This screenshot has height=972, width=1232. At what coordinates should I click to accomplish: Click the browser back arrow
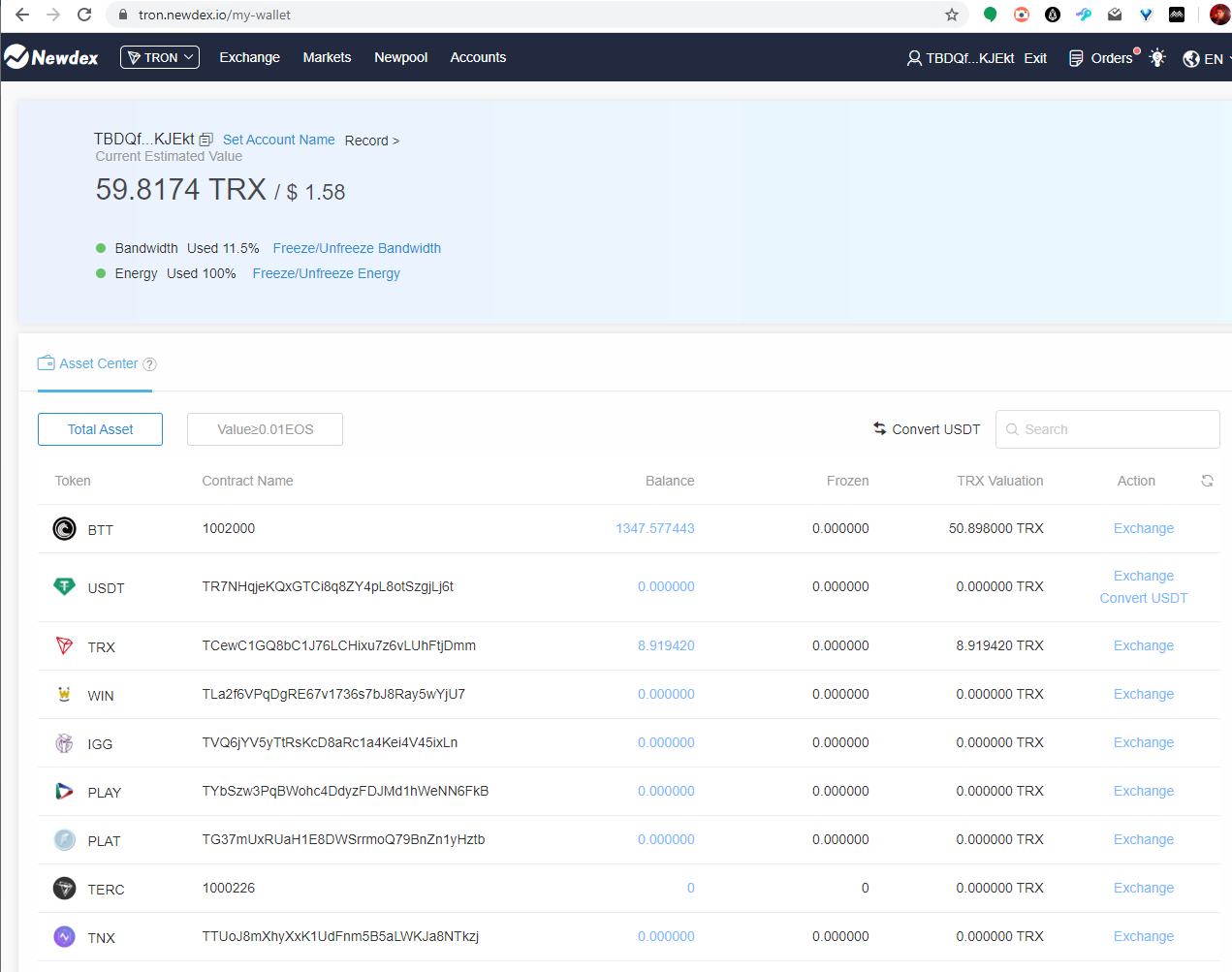point(22,15)
